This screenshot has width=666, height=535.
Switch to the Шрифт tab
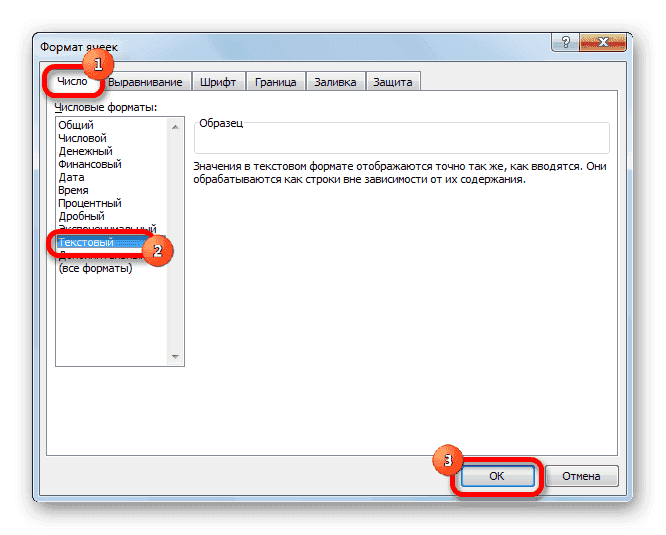pyautogui.click(x=218, y=82)
